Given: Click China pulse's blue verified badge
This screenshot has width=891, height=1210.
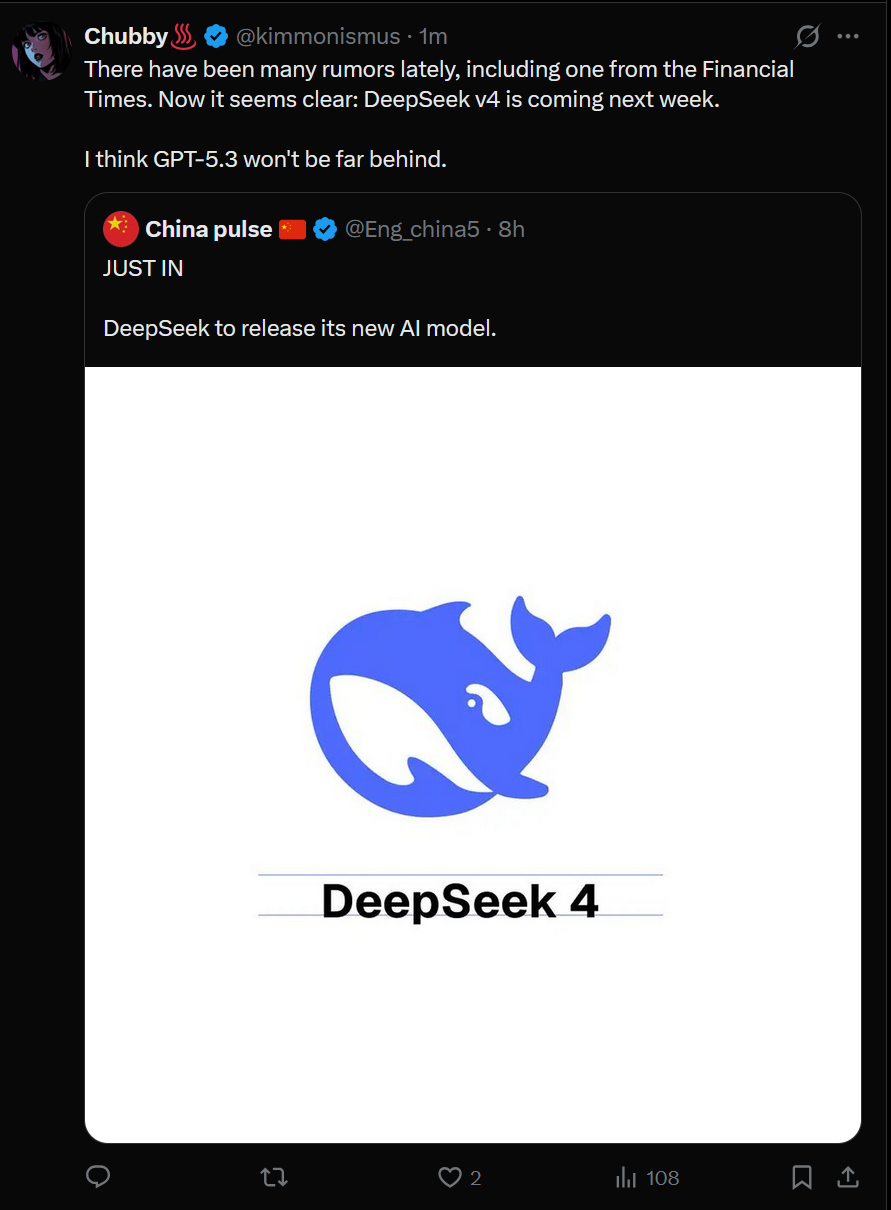Looking at the screenshot, I should coord(325,229).
